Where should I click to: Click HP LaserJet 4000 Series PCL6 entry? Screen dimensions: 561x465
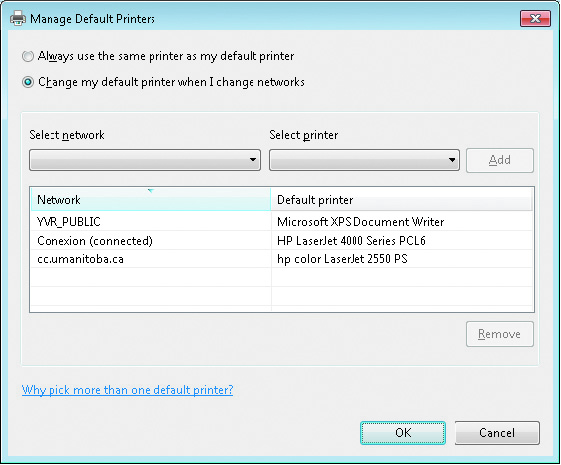351,241
